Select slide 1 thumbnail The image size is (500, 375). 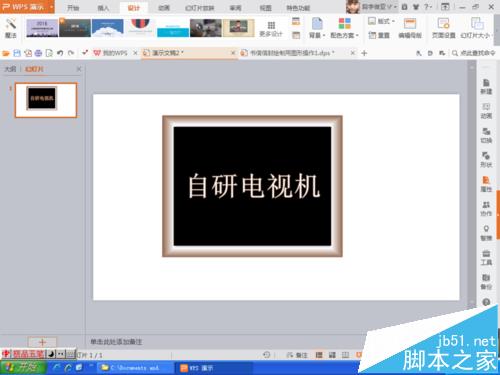coord(46,100)
